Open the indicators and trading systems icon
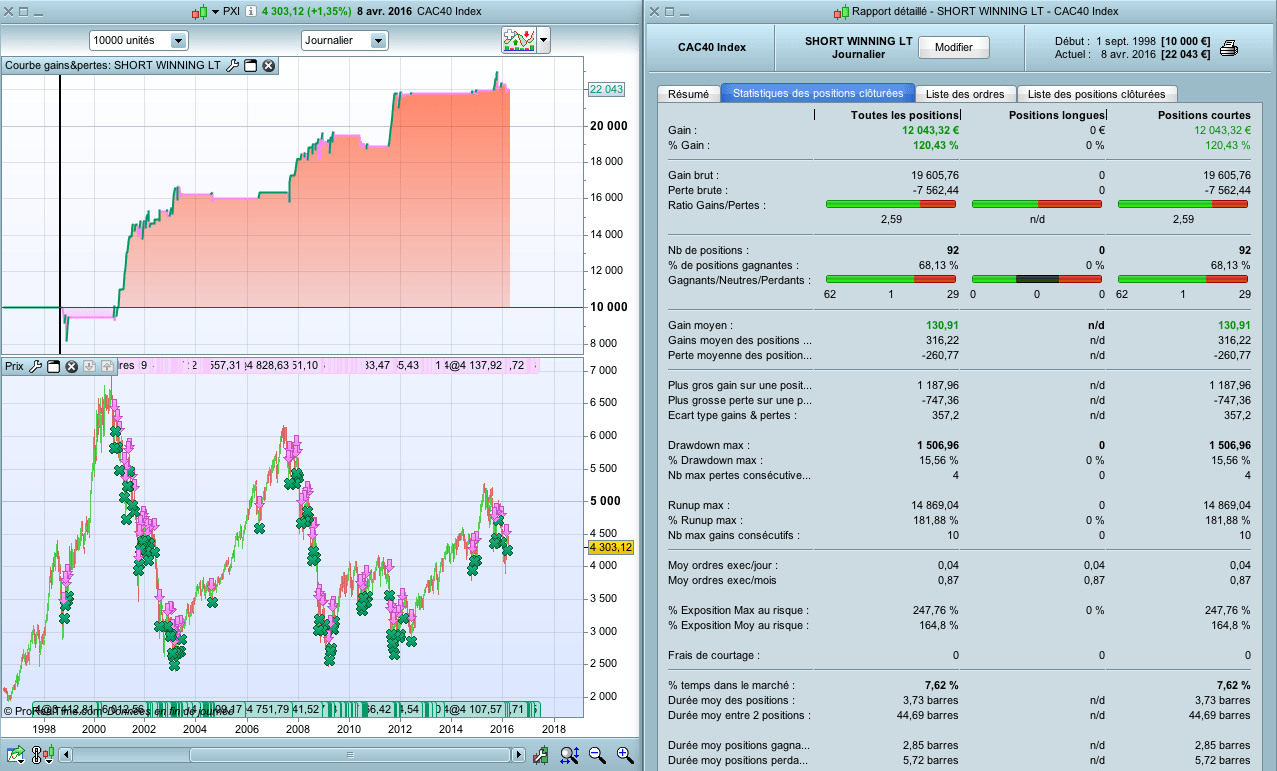The image size is (1277, 771). 518,40
